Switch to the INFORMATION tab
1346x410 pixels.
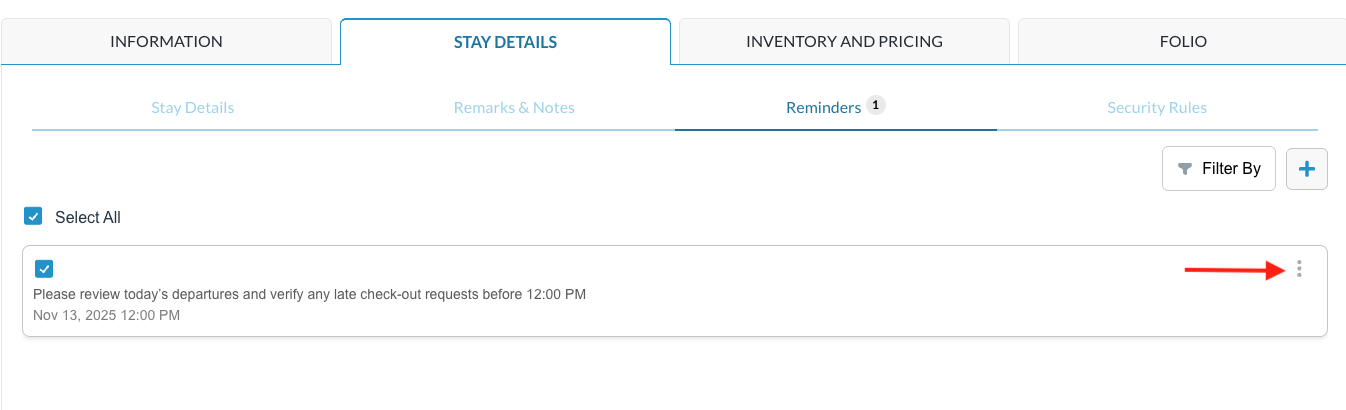(x=166, y=42)
